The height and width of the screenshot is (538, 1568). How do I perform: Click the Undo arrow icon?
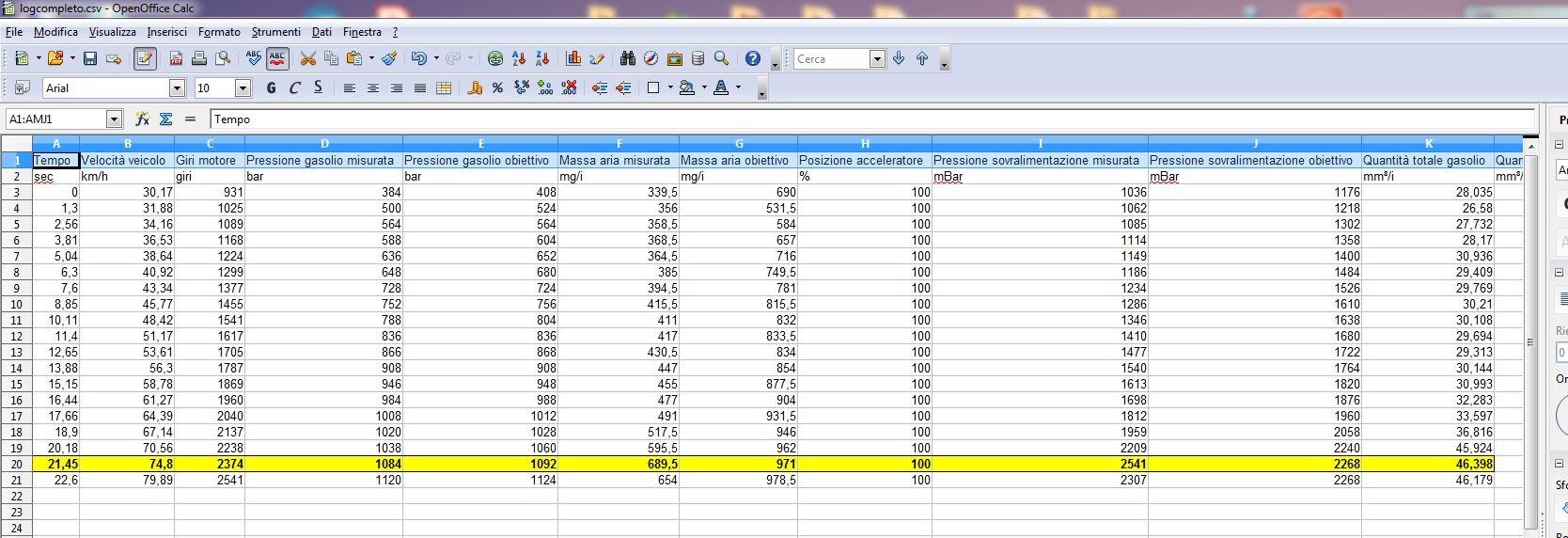[419, 58]
